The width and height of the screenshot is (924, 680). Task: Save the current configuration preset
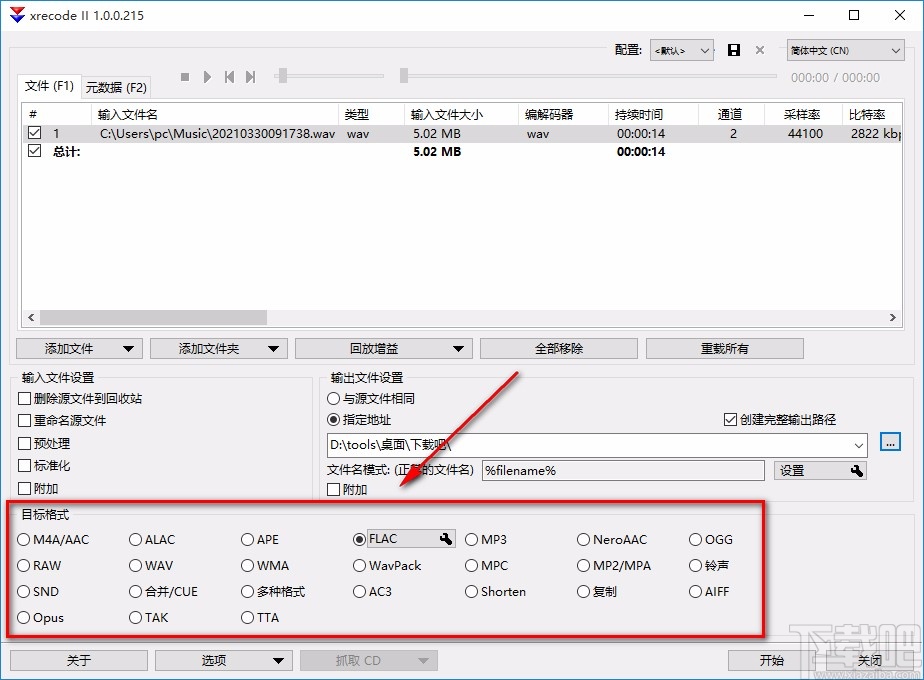click(734, 50)
